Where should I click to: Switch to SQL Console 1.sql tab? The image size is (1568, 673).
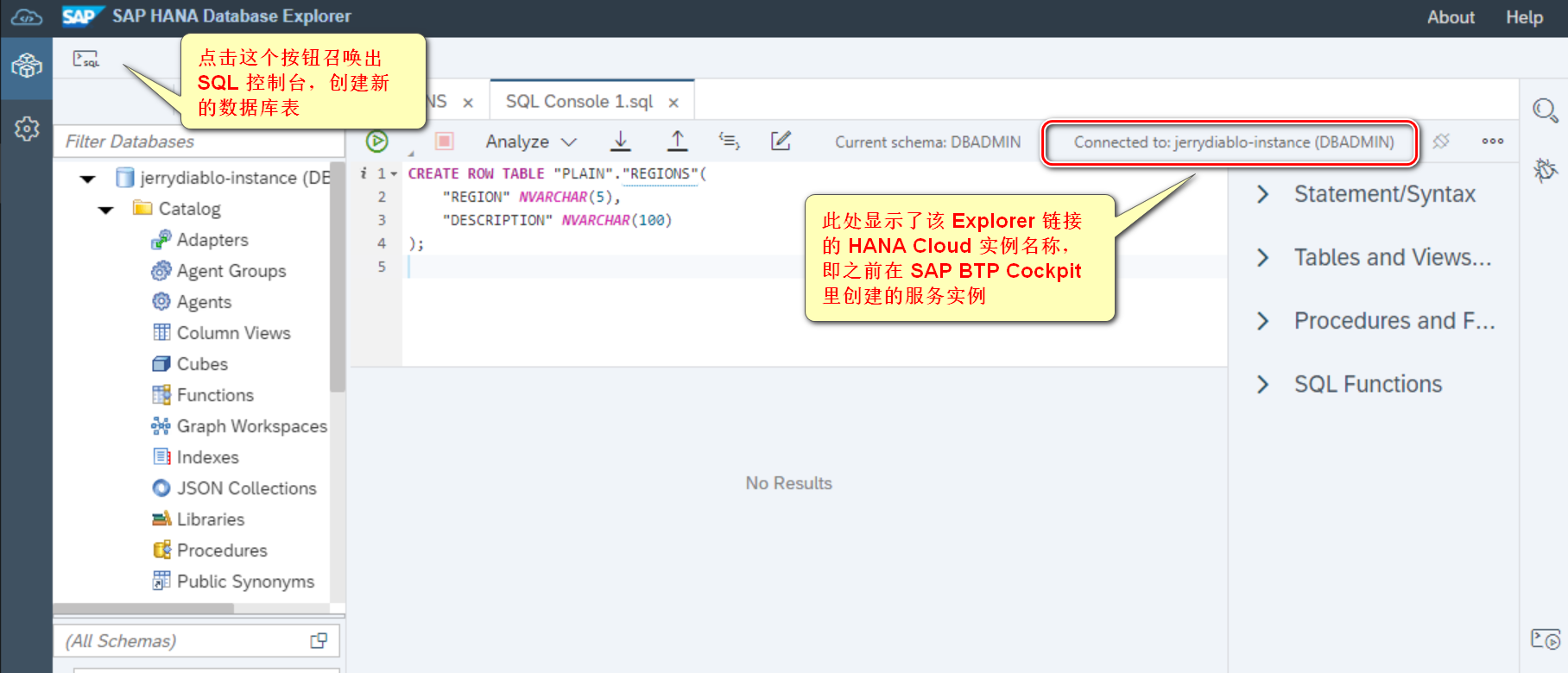579,102
